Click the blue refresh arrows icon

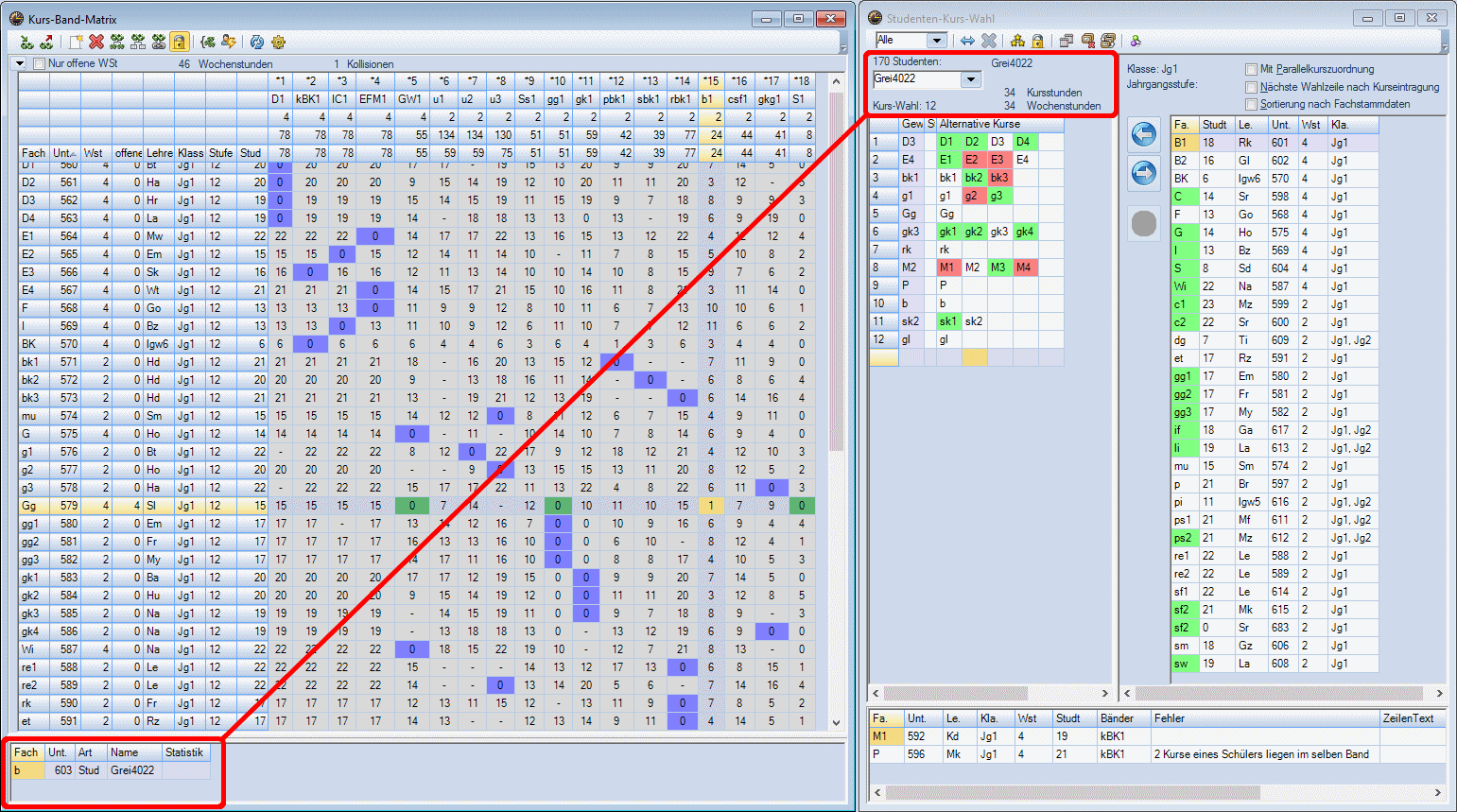pos(256,42)
